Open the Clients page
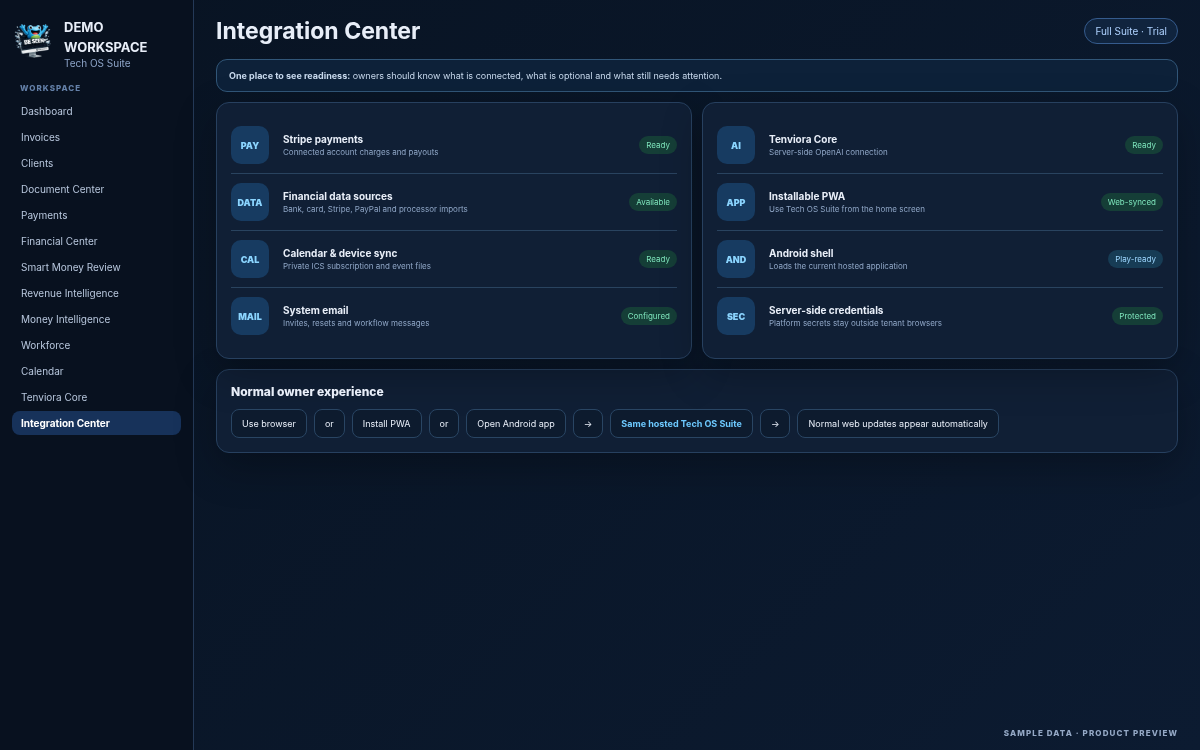This screenshot has height=750, width=1200. (96, 163)
